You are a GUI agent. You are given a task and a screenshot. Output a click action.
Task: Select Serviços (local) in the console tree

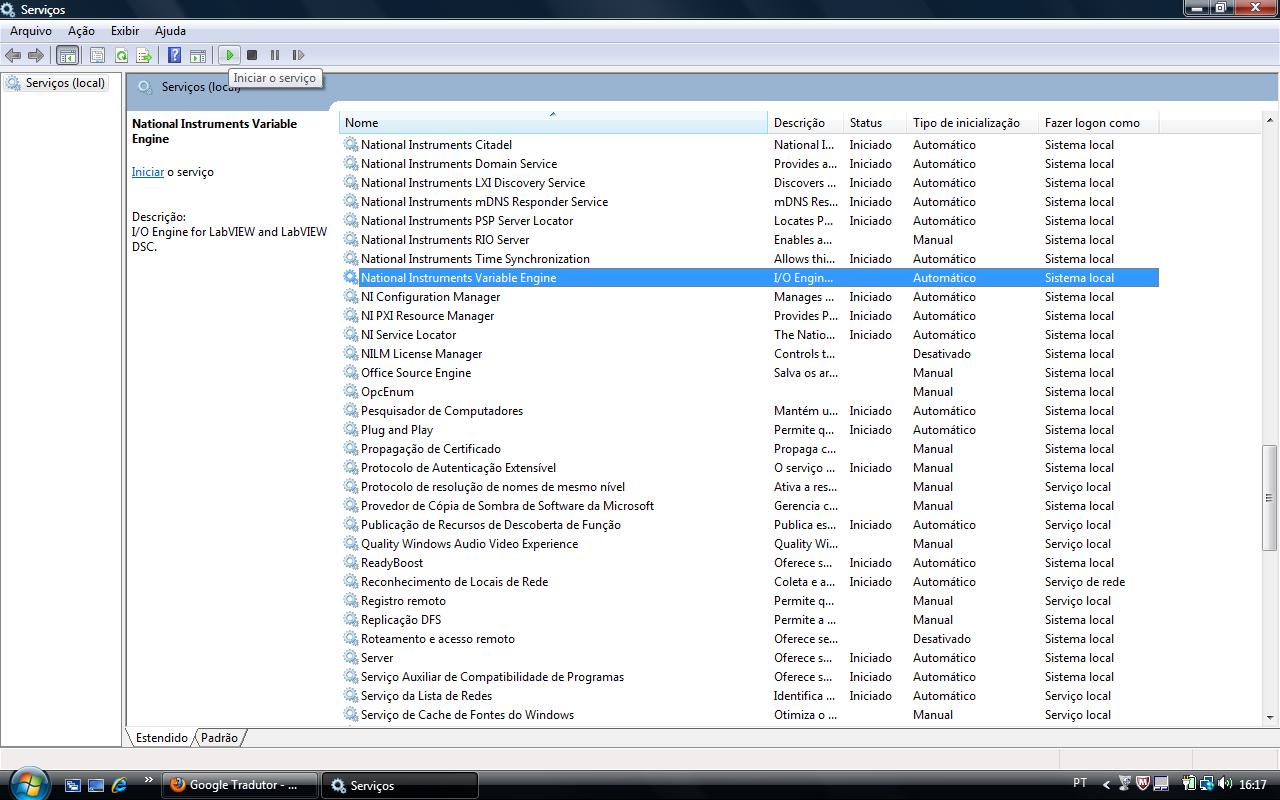tap(64, 83)
